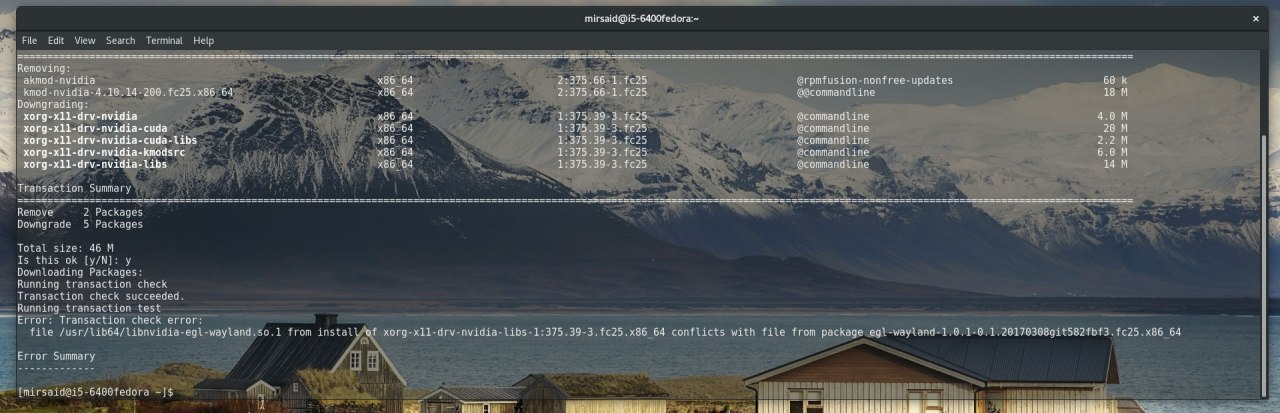The image size is (1280, 413).
Task: Click the shell prompt [mirsaid@i5-6400fedora ~]$
Action: click(95, 392)
